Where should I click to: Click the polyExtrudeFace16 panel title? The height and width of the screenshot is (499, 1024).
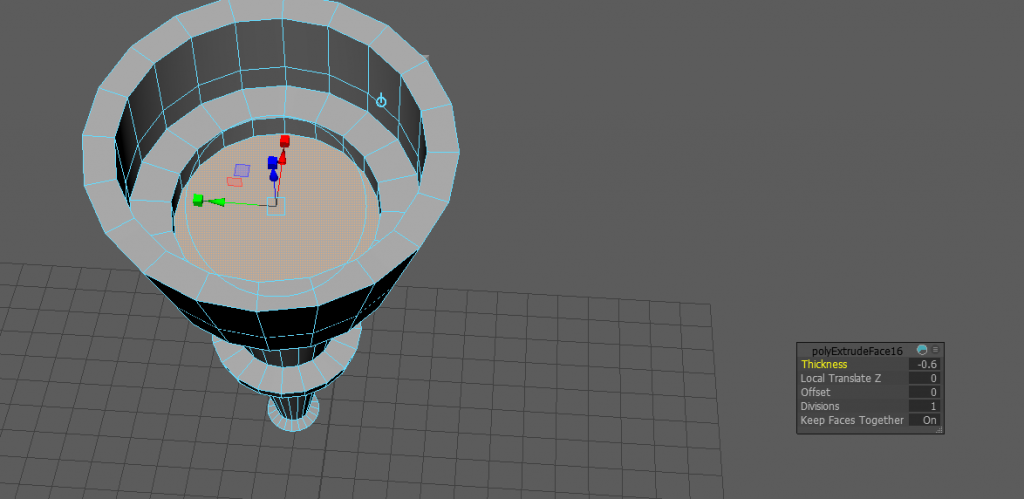click(857, 351)
